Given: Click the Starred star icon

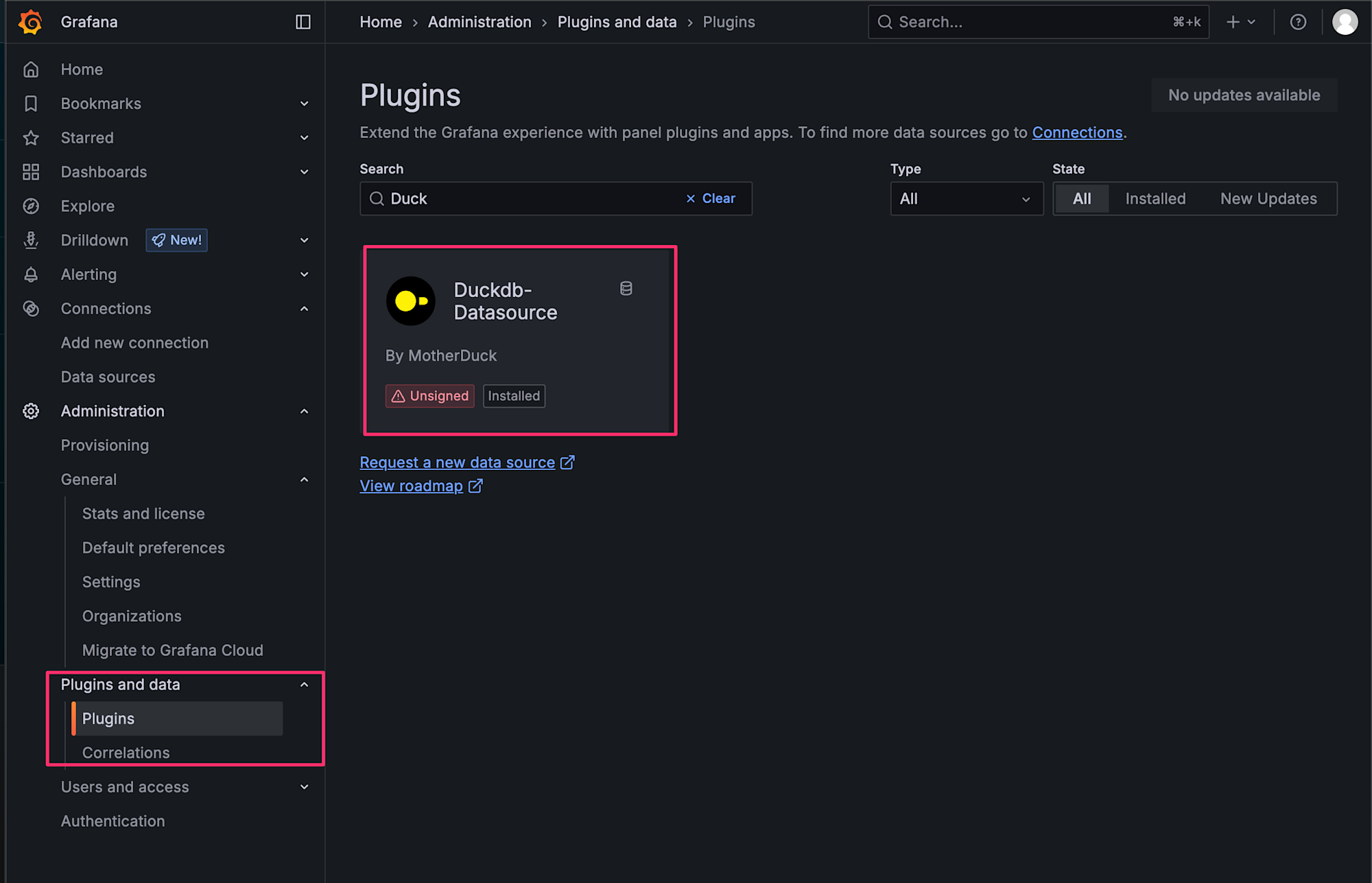Looking at the screenshot, I should (31, 138).
